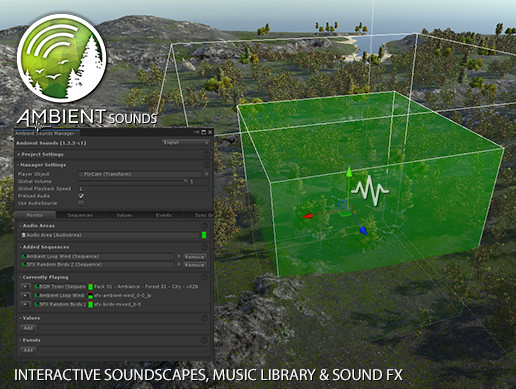The height and width of the screenshot is (389, 516).
Task: Click the Global Playback Speed field
Action: click(144, 189)
